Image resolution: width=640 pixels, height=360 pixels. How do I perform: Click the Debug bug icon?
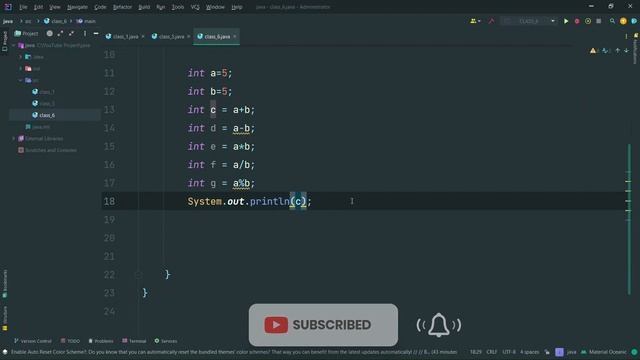click(577, 21)
